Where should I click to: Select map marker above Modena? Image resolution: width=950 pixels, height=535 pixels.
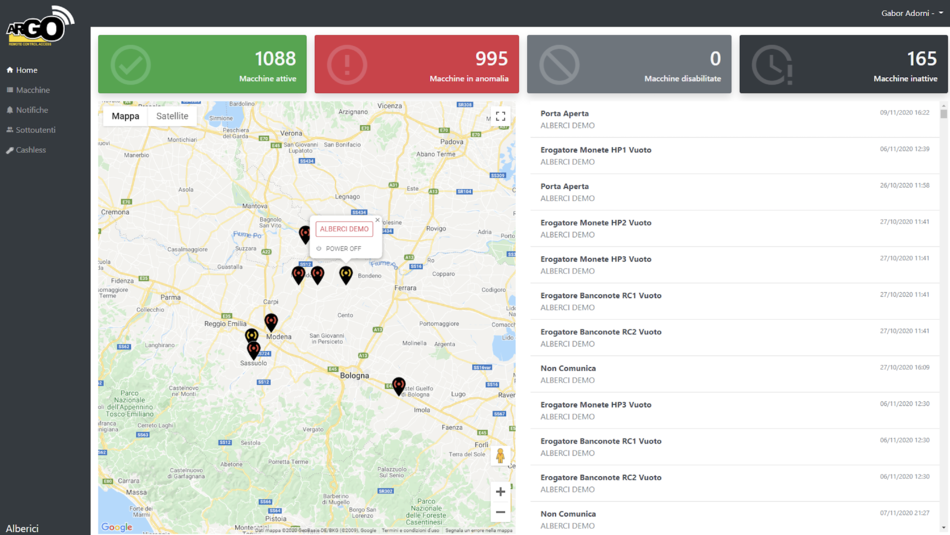click(x=271, y=322)
